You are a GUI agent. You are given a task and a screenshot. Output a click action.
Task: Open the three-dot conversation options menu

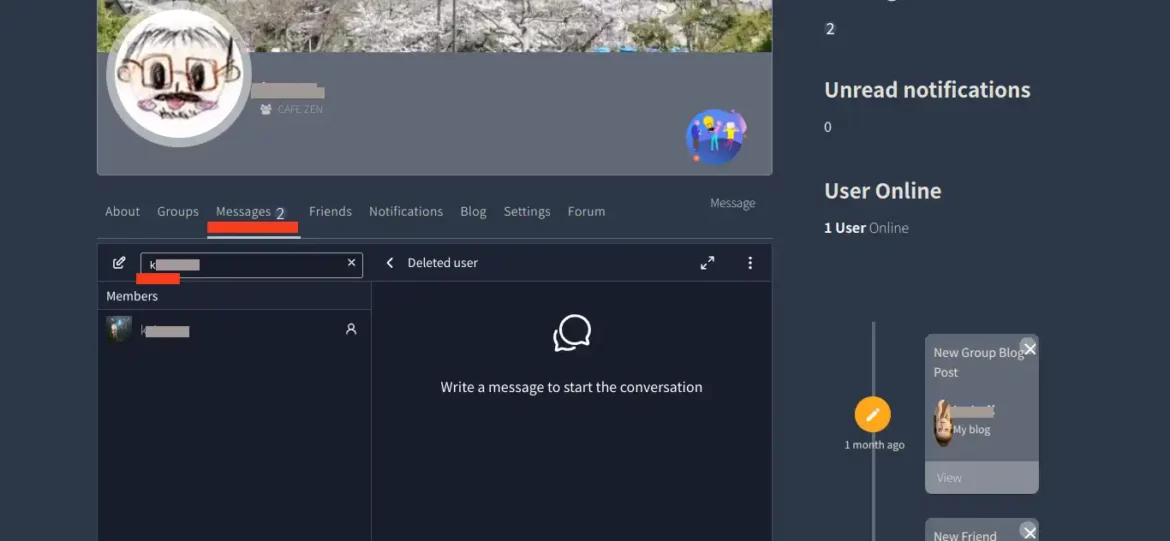coord(750,263)
